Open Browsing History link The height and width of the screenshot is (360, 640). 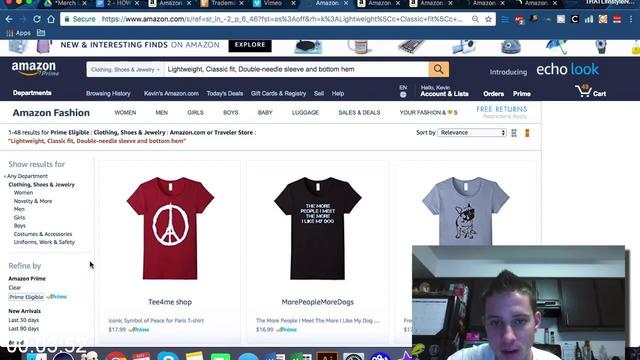coord(108,93)
